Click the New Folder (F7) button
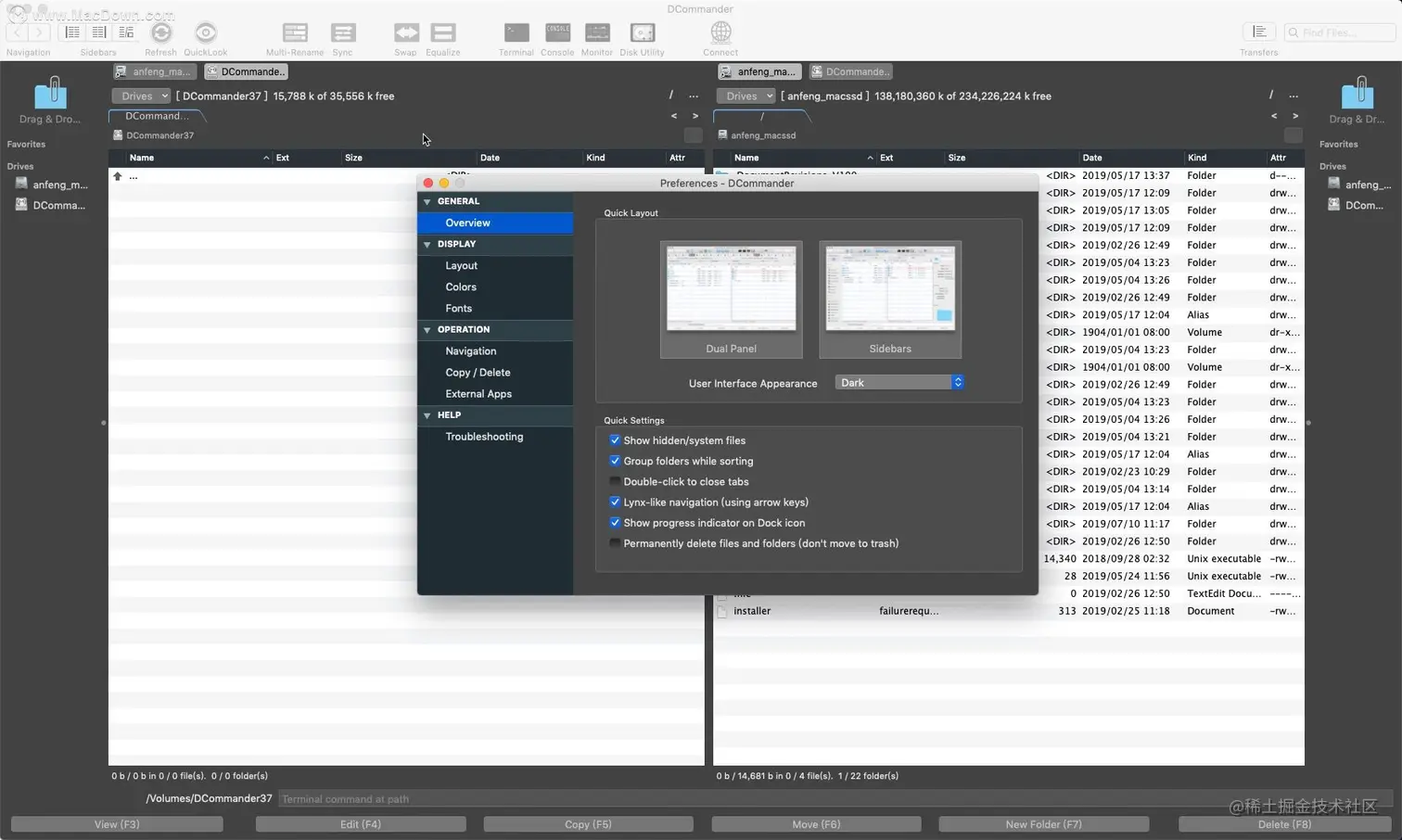 (1044, 824)
